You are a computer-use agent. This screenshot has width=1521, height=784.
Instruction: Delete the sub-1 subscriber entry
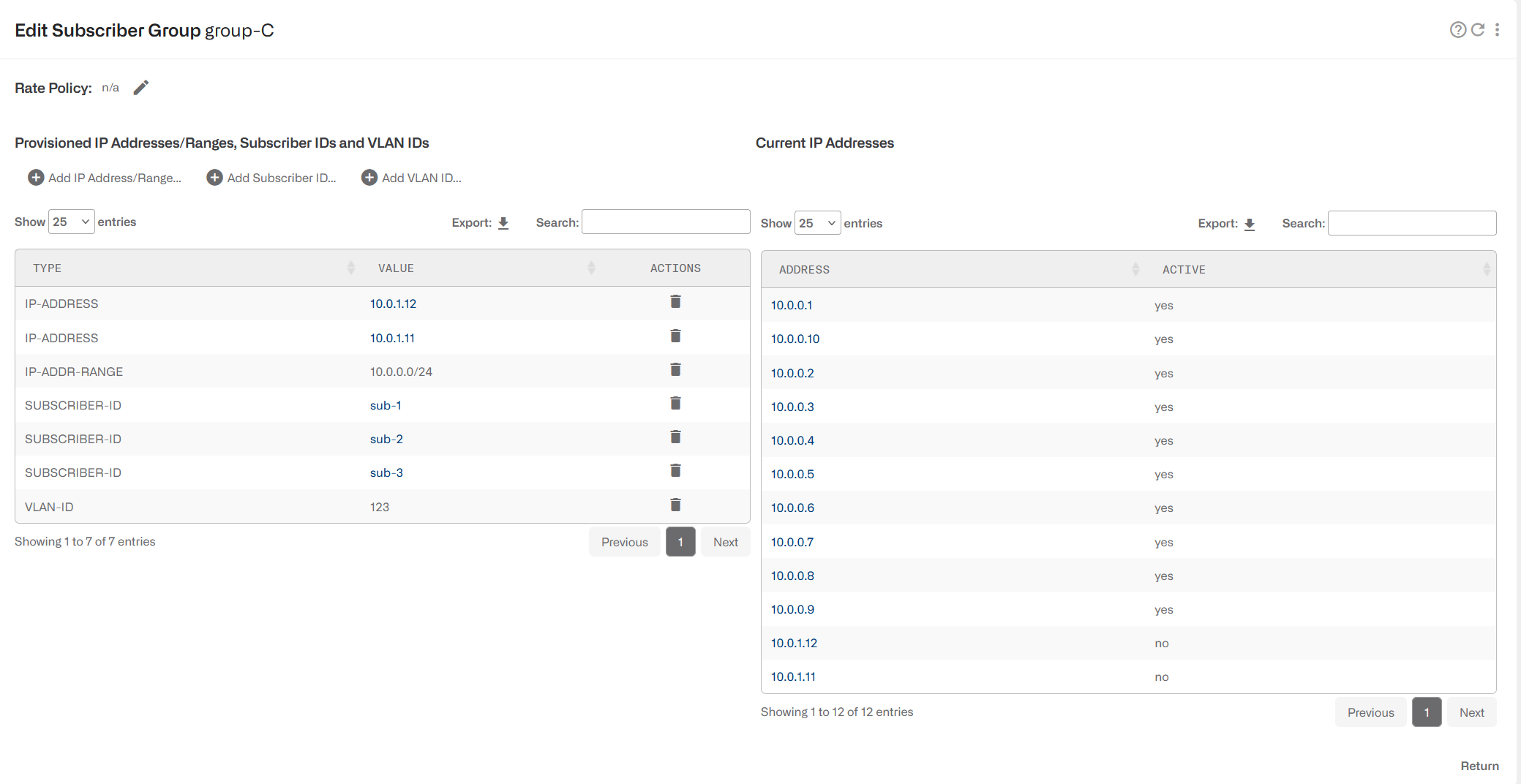coord(675,404)
